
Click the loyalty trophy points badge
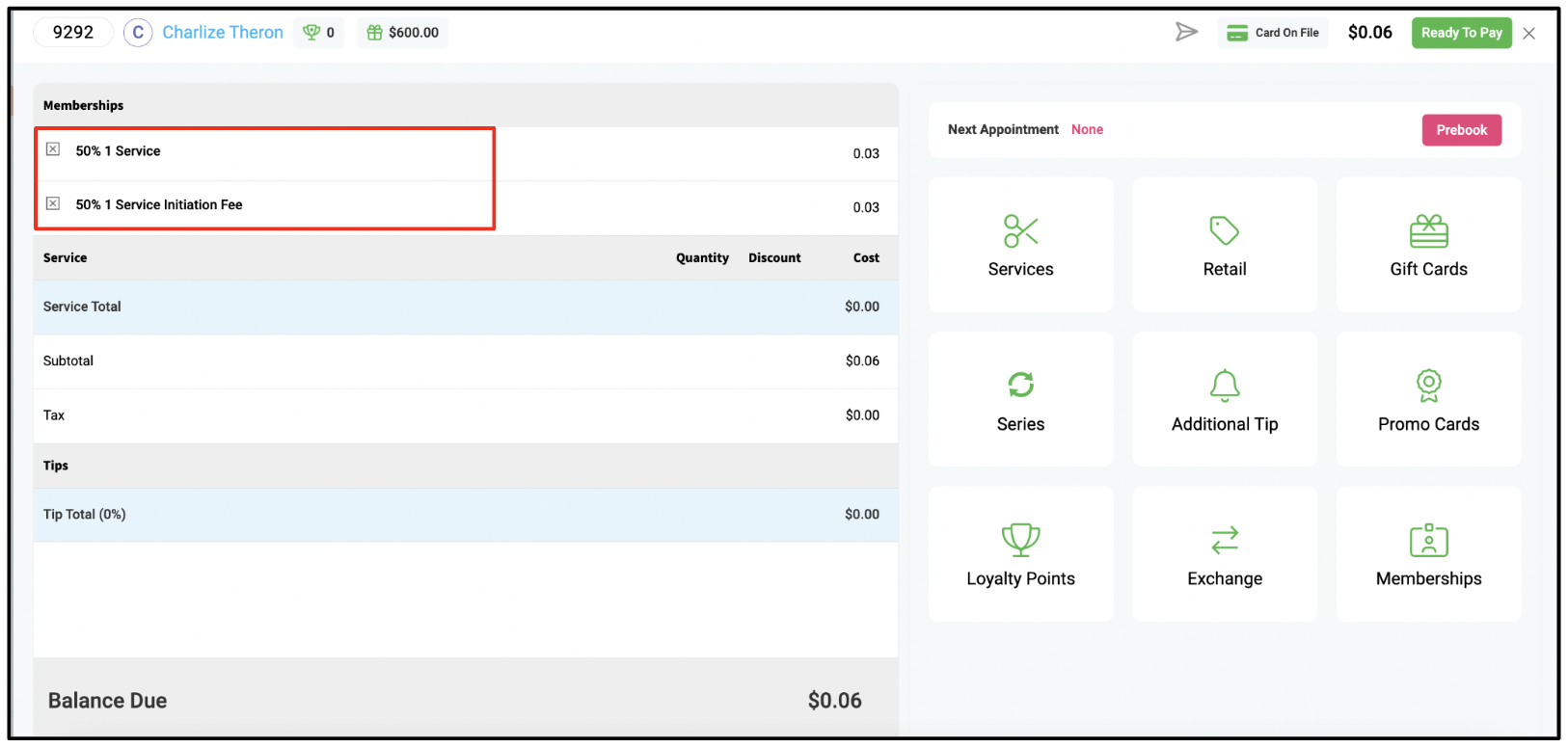319,33
